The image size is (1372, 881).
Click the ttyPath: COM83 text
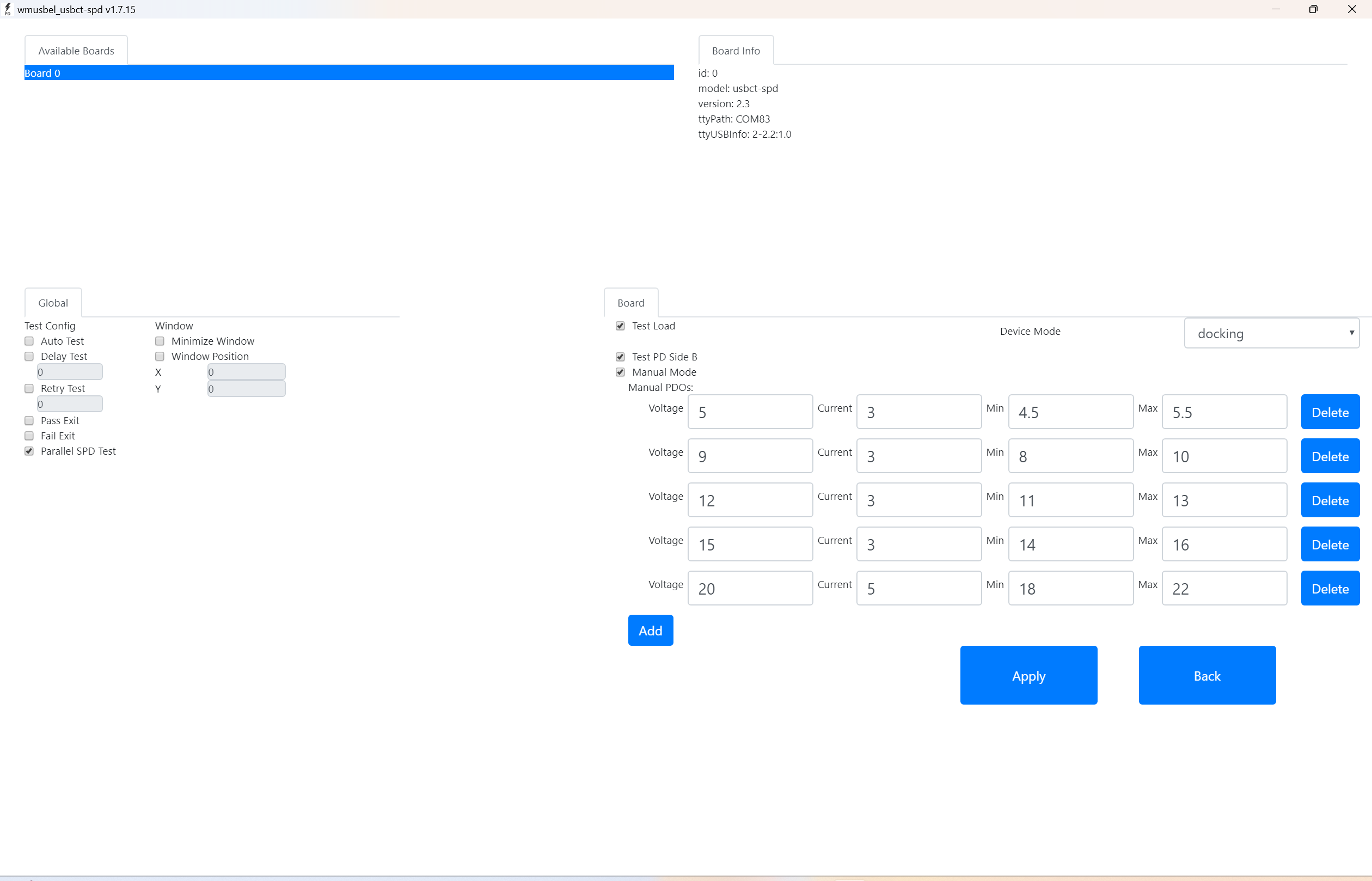(x=734, y=119)
